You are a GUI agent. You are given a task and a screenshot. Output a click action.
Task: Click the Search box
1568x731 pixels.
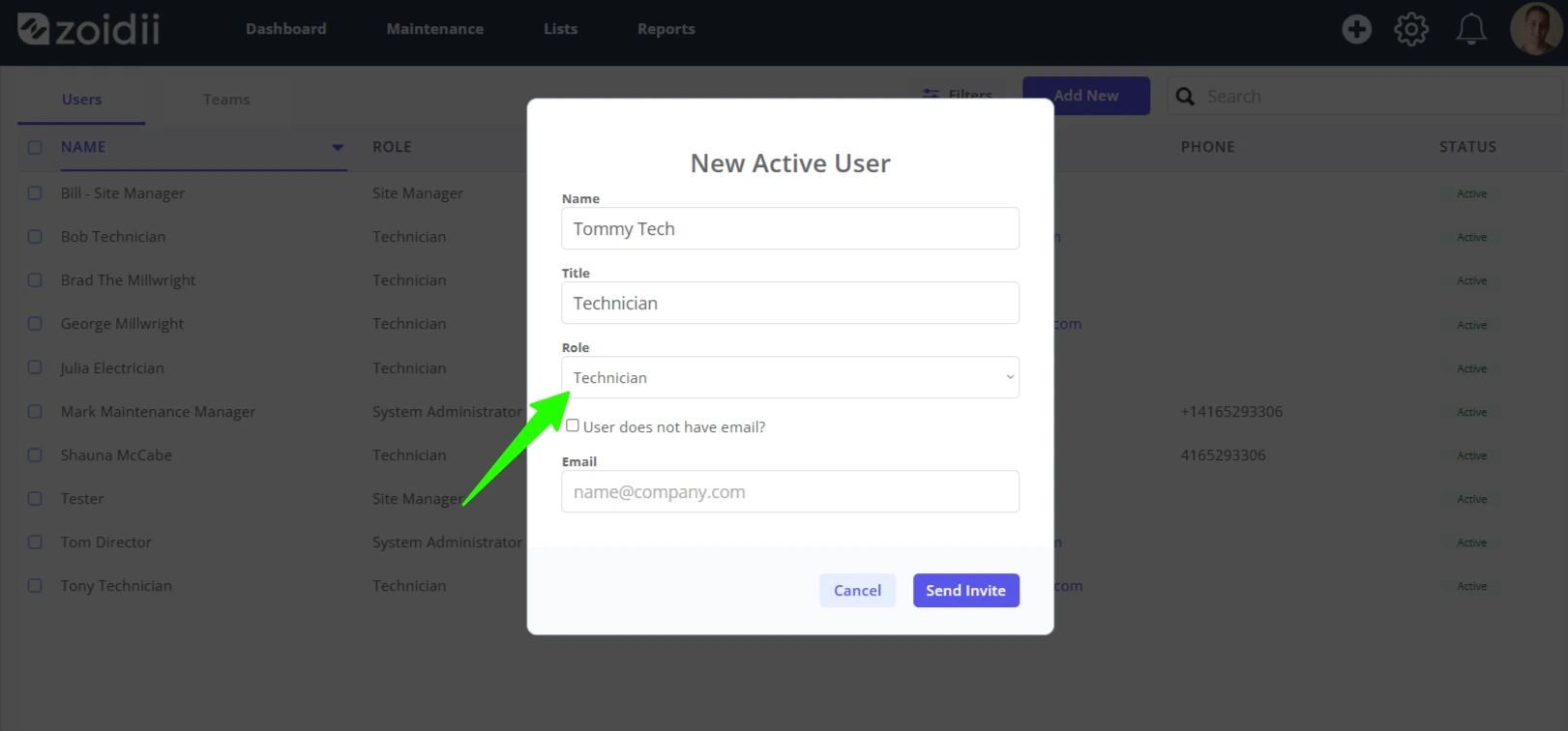point(1364,97)
